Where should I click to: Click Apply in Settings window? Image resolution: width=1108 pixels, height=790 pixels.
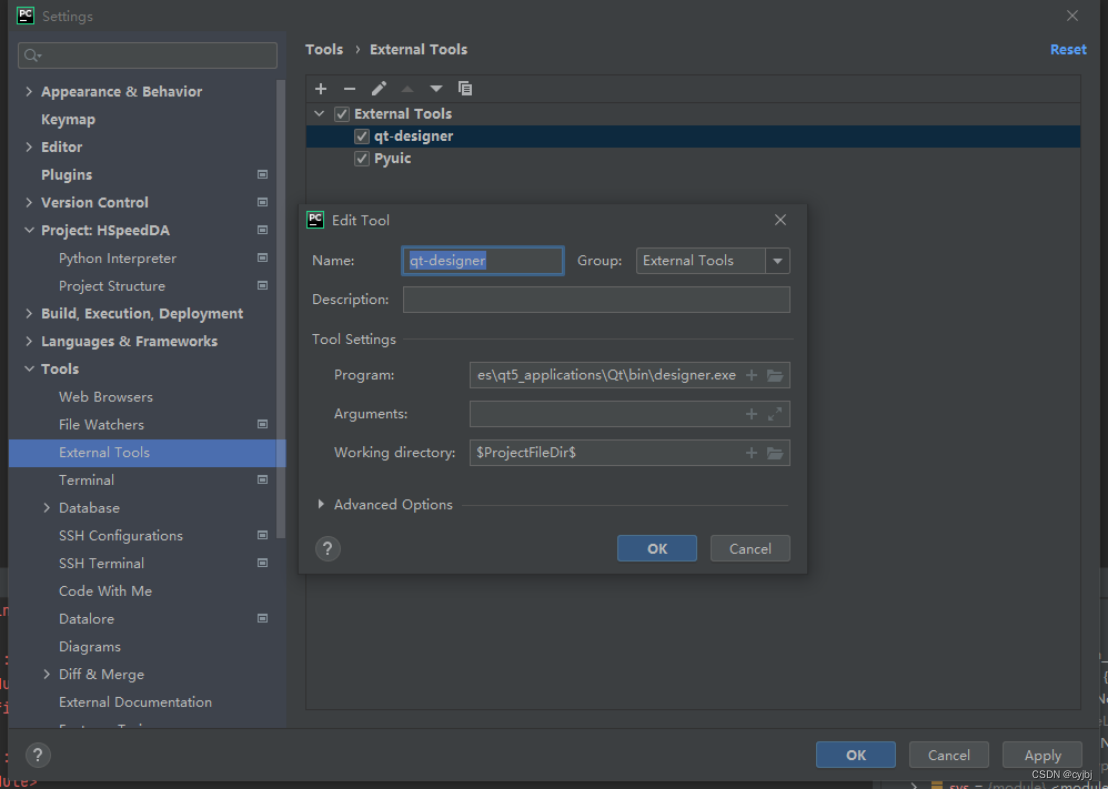[1042, 755]
